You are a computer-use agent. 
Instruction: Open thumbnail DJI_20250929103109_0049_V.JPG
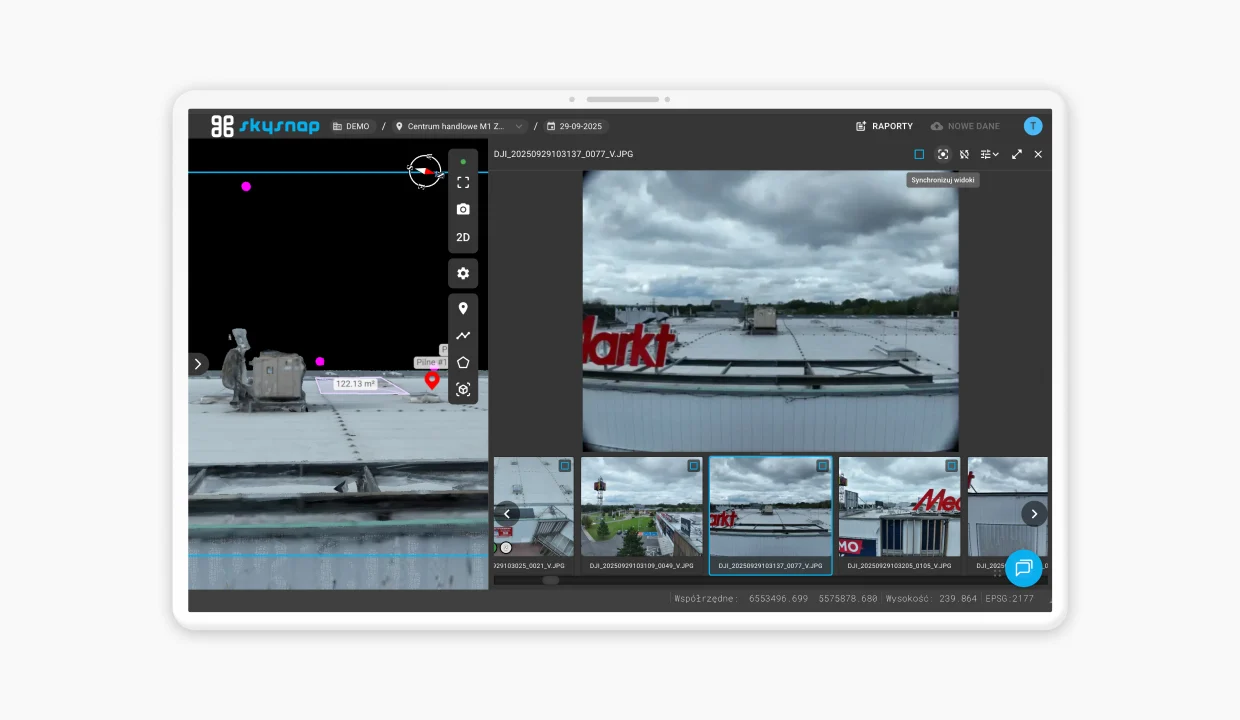click(x=642, y=514)
